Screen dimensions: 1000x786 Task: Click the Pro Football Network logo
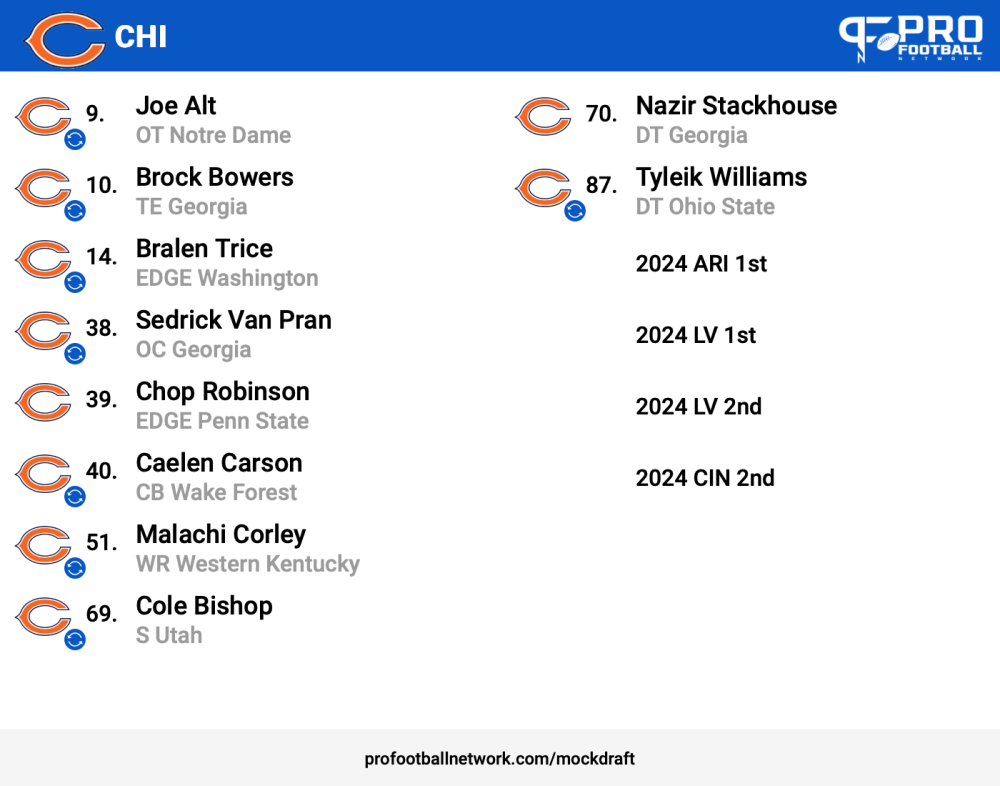(911, 38)
